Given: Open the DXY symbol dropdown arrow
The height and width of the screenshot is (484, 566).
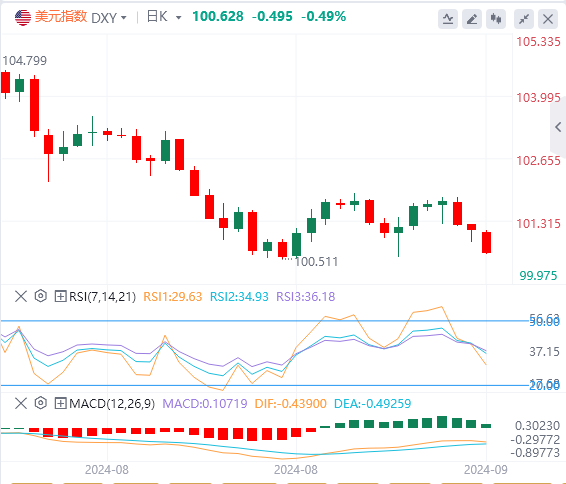Looking at the screenshot, I should 124,18.
